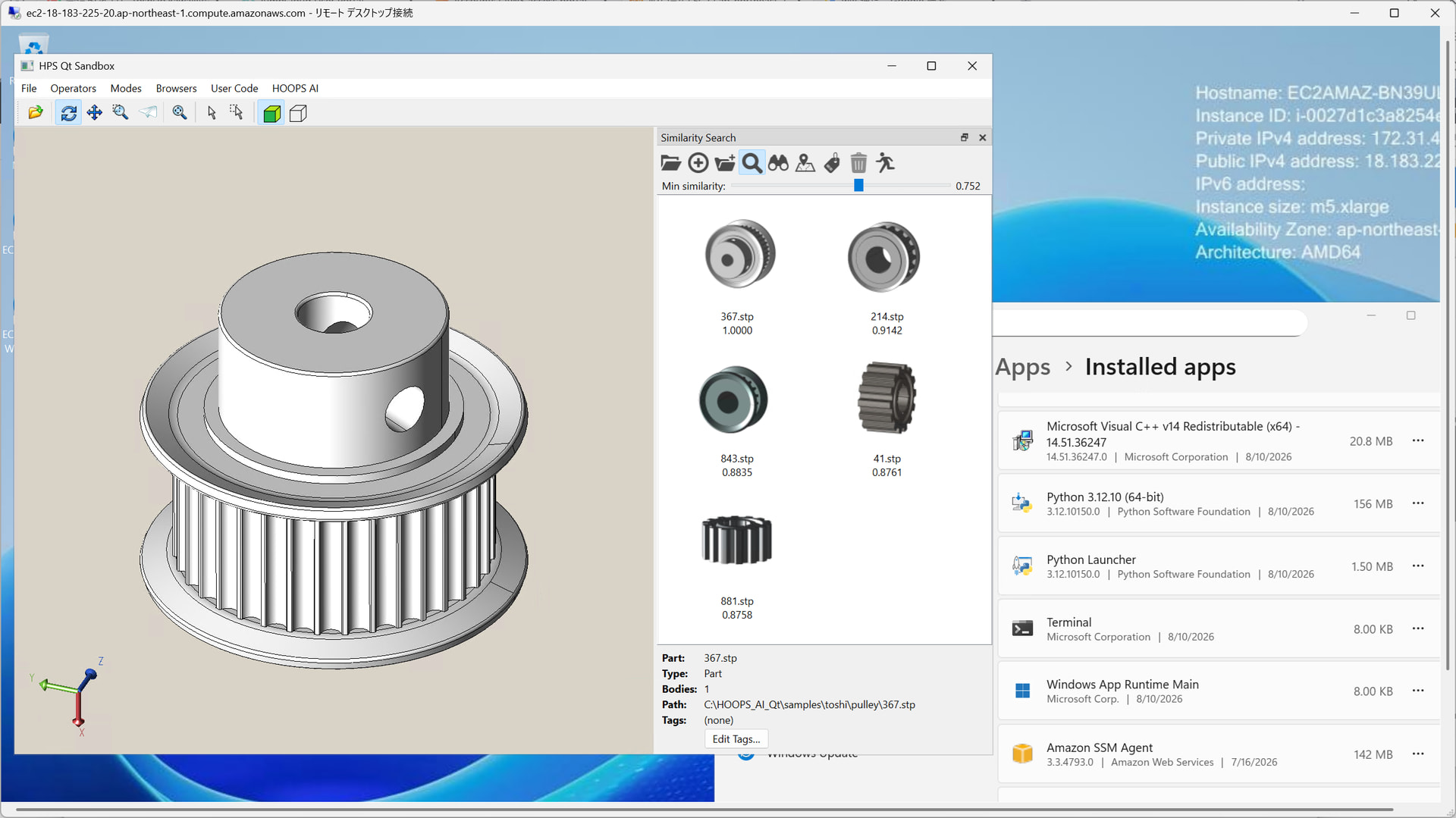1456x818 pixels.
Task: Click the file path text for 367.stp
Action: pos(809,705)
